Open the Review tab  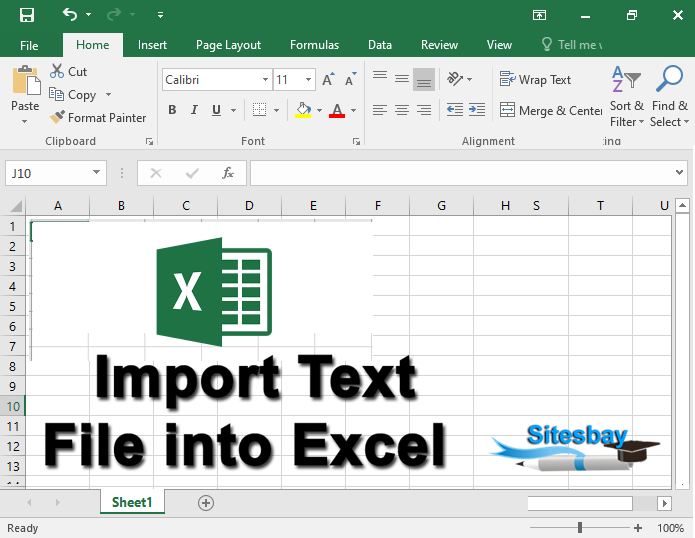pyautogui.click(x=439, y=45)
